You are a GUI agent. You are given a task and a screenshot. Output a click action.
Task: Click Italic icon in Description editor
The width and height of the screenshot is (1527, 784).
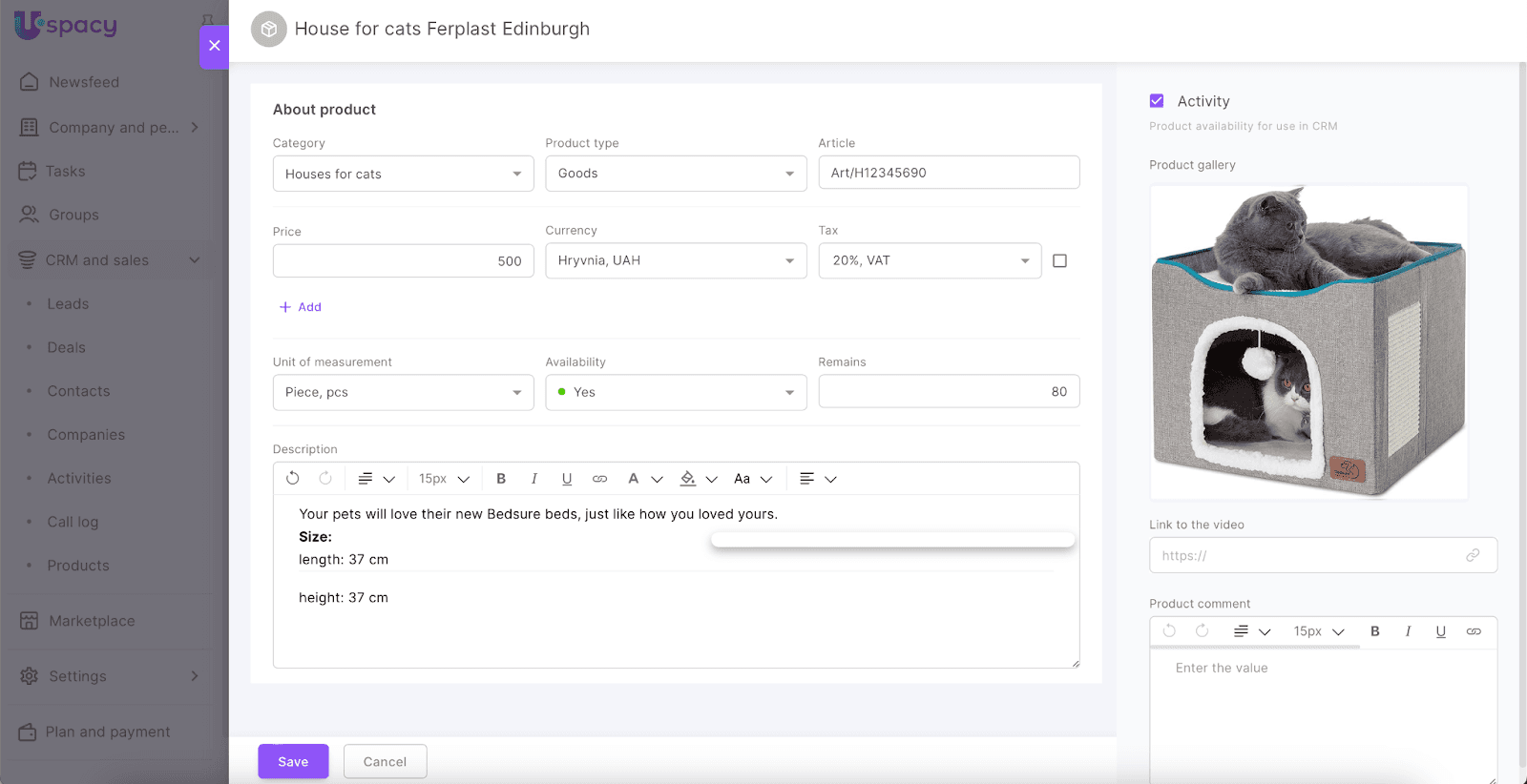click(x=533, y=479)
